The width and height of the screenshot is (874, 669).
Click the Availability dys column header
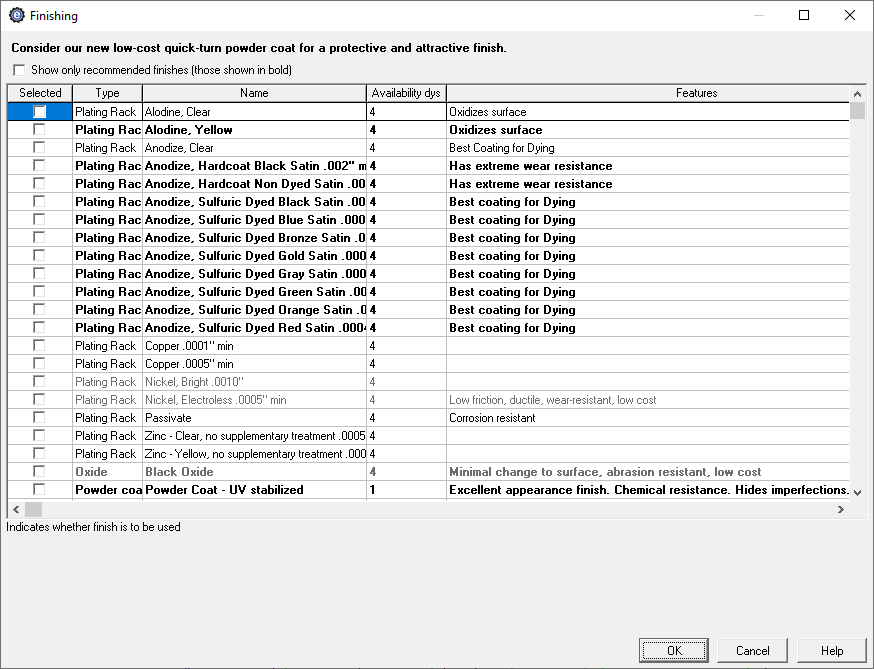click(406, 93)
